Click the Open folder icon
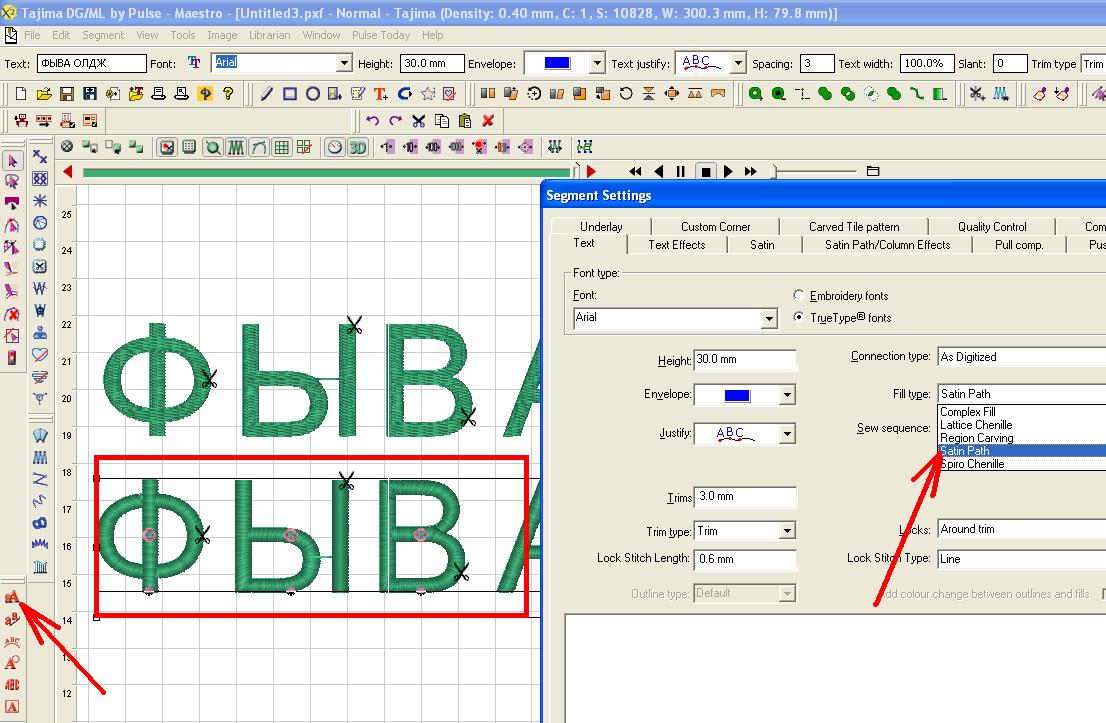The image size is (1106, 723). point(44,94)
